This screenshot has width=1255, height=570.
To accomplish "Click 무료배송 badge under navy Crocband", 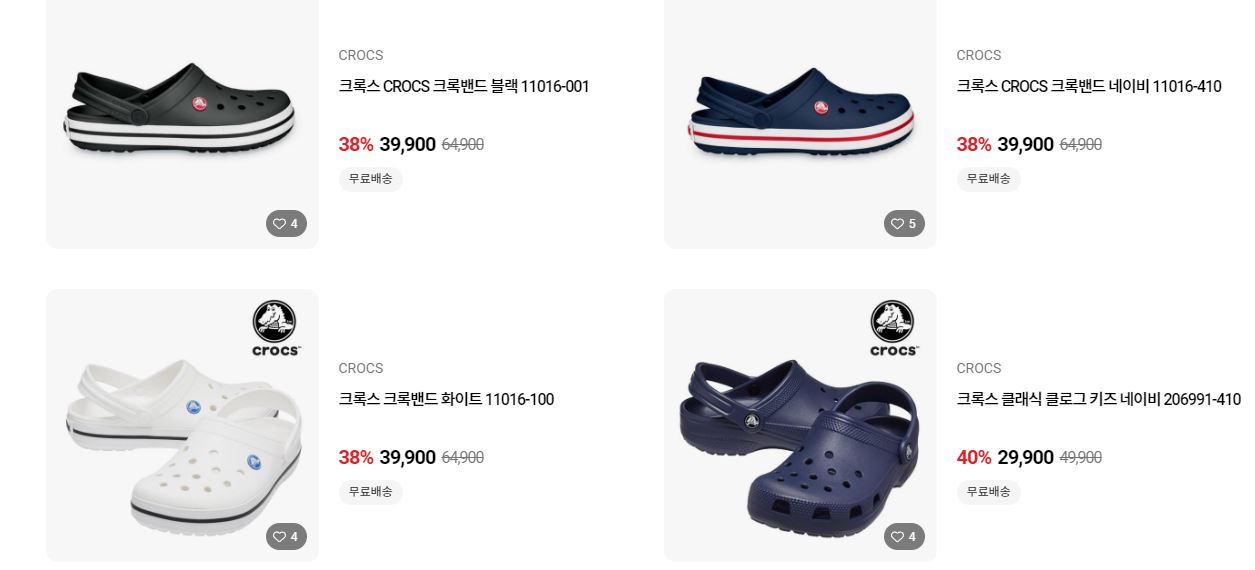I will [989, 179].
